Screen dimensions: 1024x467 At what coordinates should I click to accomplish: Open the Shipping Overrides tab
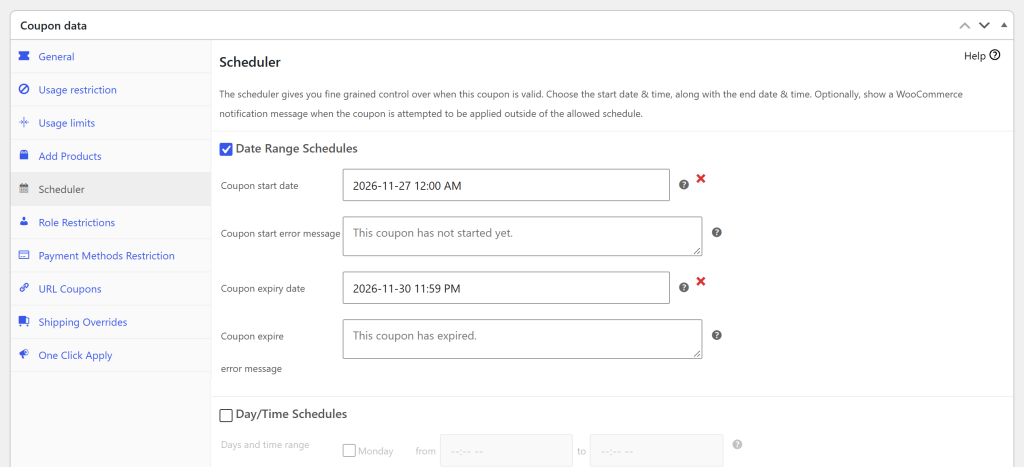(x=111, y=322)
